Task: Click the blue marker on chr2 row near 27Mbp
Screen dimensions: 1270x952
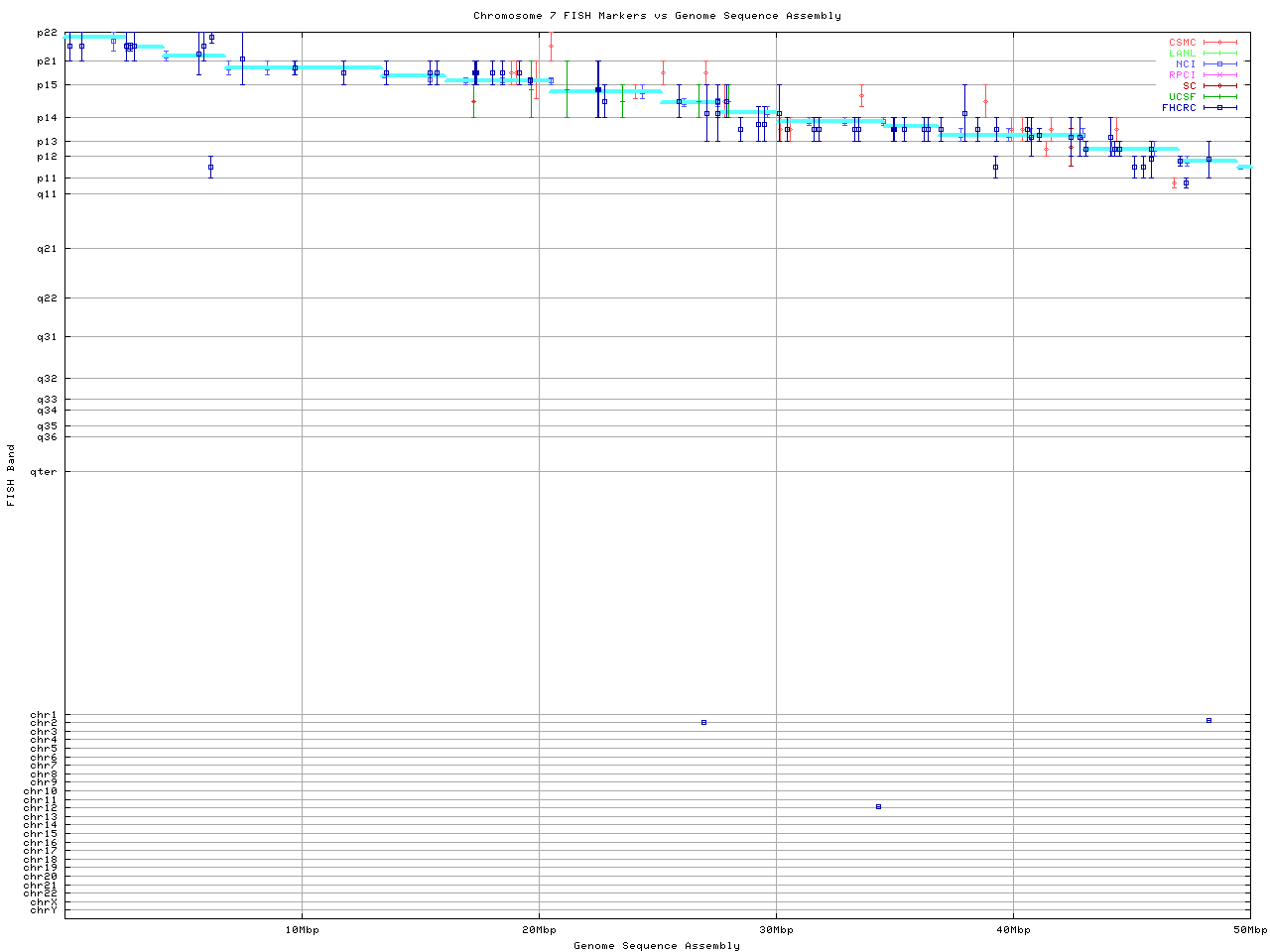Action: tap(703, 723)
